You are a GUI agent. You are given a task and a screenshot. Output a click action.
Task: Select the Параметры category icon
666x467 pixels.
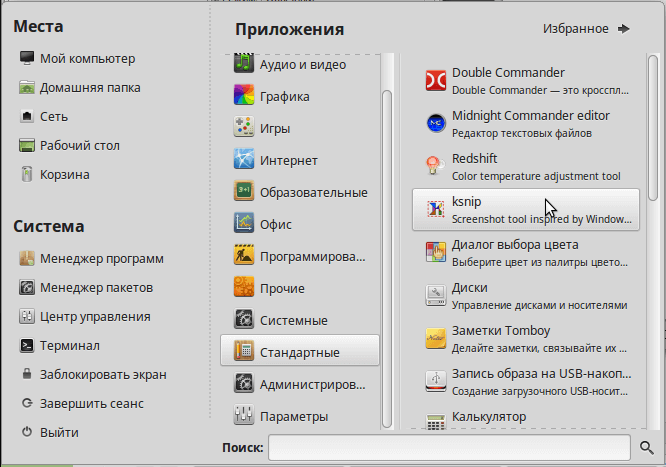244,415
